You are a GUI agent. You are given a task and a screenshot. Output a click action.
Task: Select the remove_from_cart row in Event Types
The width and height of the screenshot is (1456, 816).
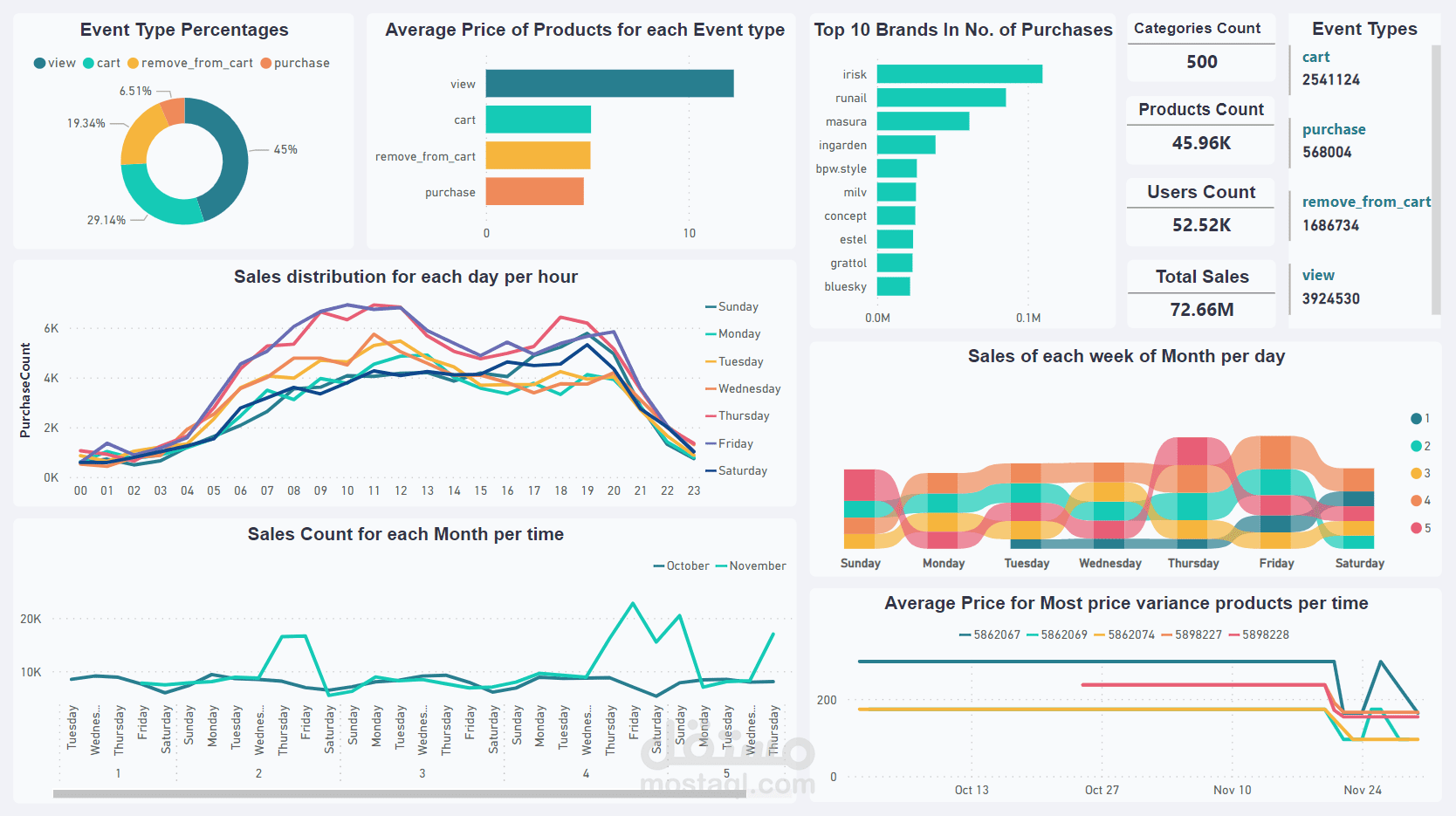click(x=1360, y=214)
